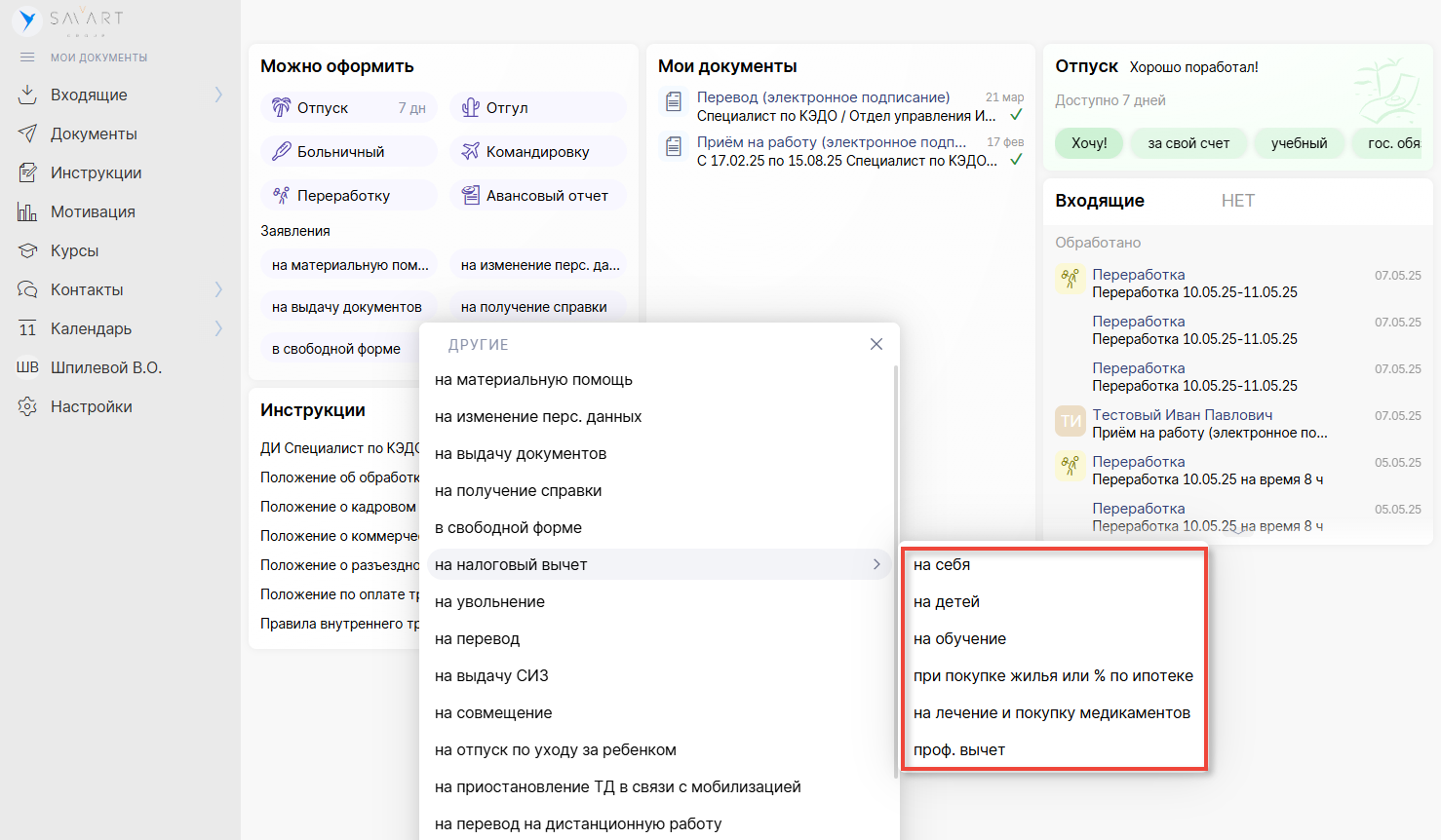Click the hamburger menu icon in sidebar
The height and width of the screenshot is (840, 1441).
tap(27, 57)
